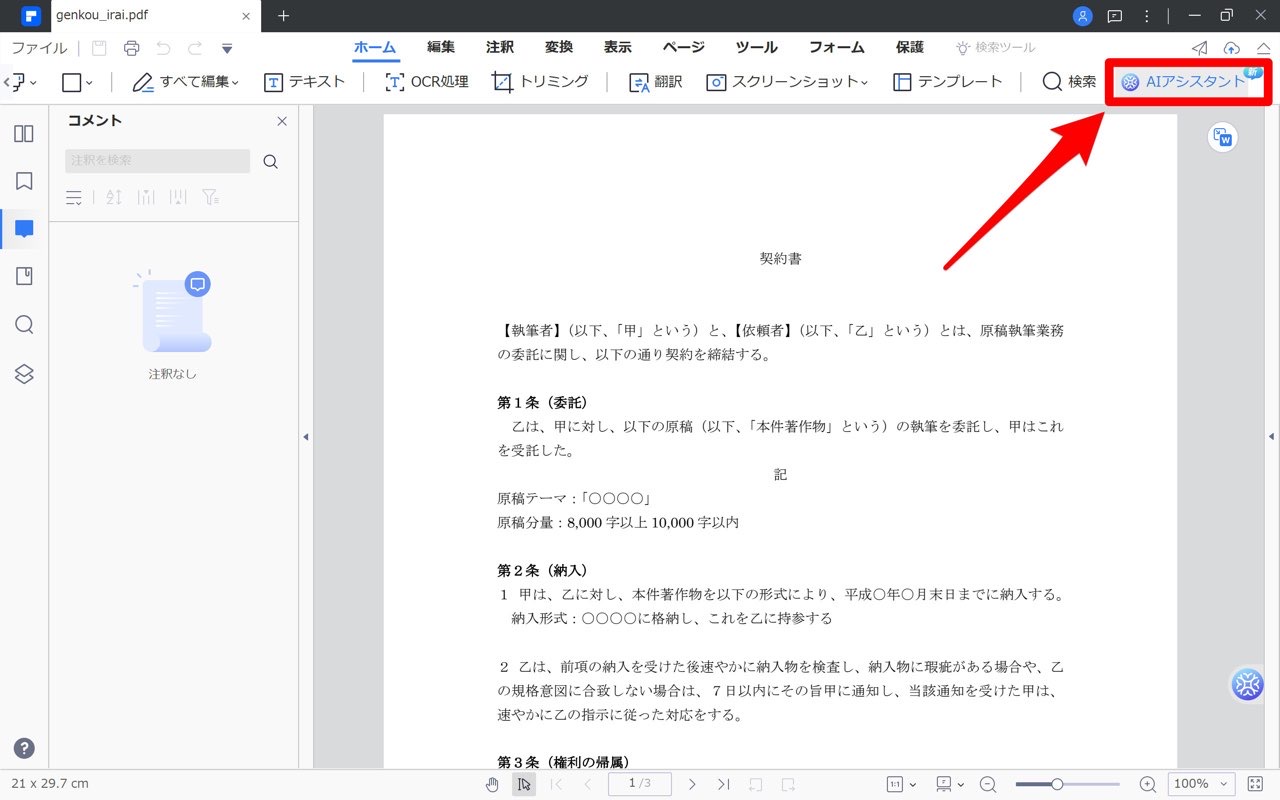Open the zoom percentage dropdown
The image size is (1280, 800).
coord(1200,784)
